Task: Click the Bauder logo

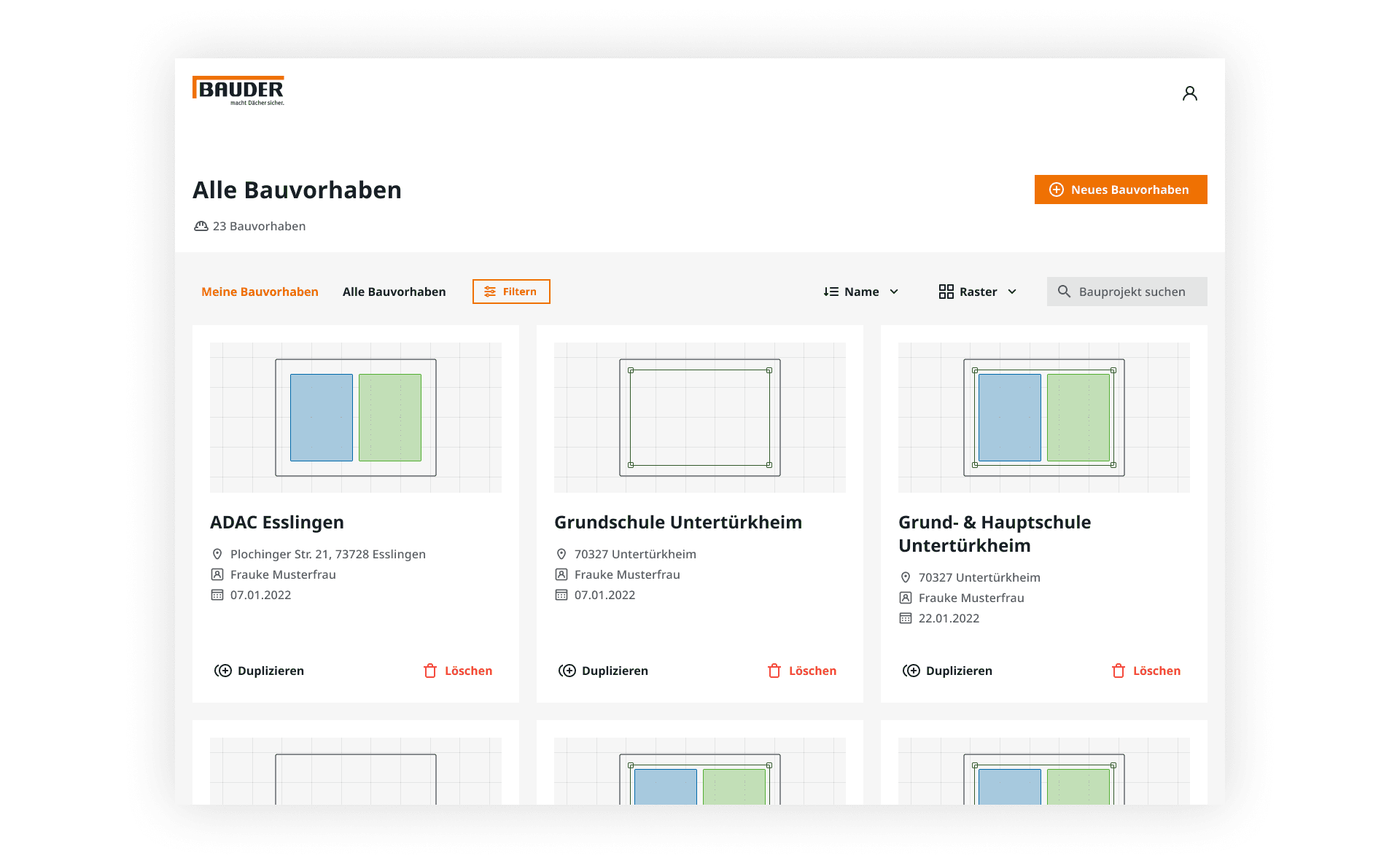Action: [x=238, y=91]
